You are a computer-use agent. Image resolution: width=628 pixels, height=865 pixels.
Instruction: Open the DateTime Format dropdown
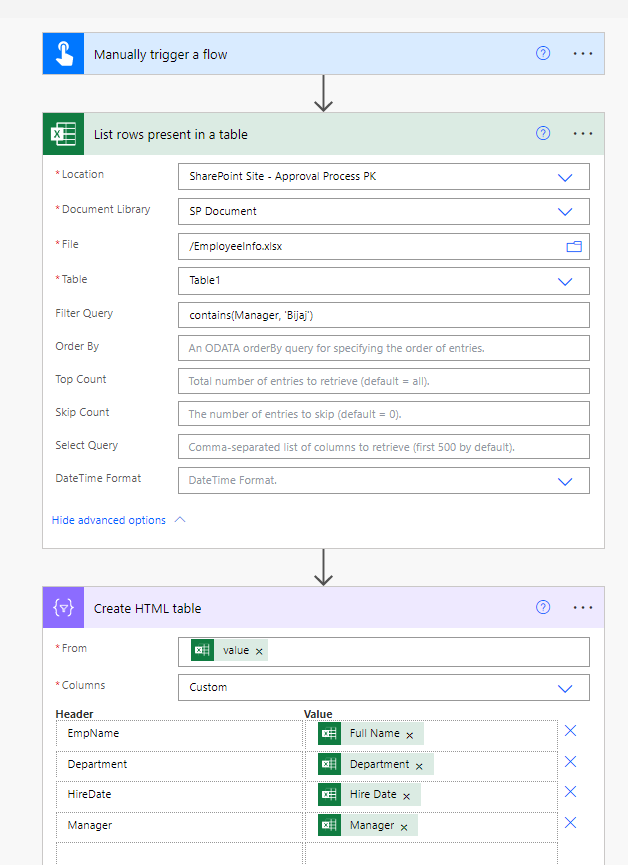(564, 481)
